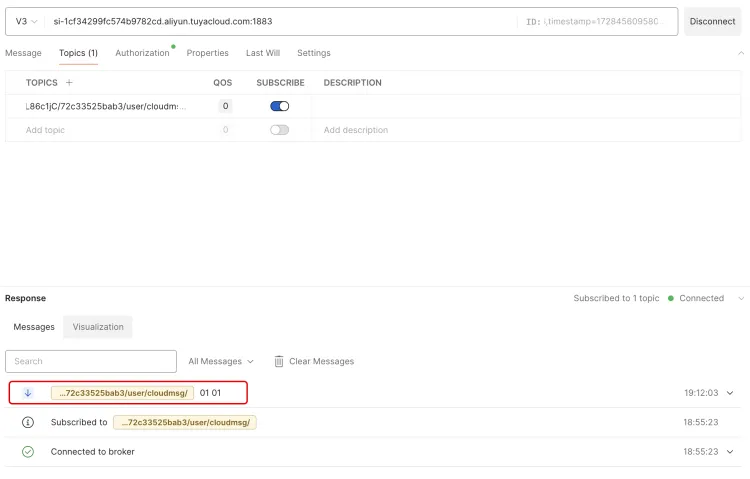Select the Messages response tab
750x479 pixels.
pos(34,327)
